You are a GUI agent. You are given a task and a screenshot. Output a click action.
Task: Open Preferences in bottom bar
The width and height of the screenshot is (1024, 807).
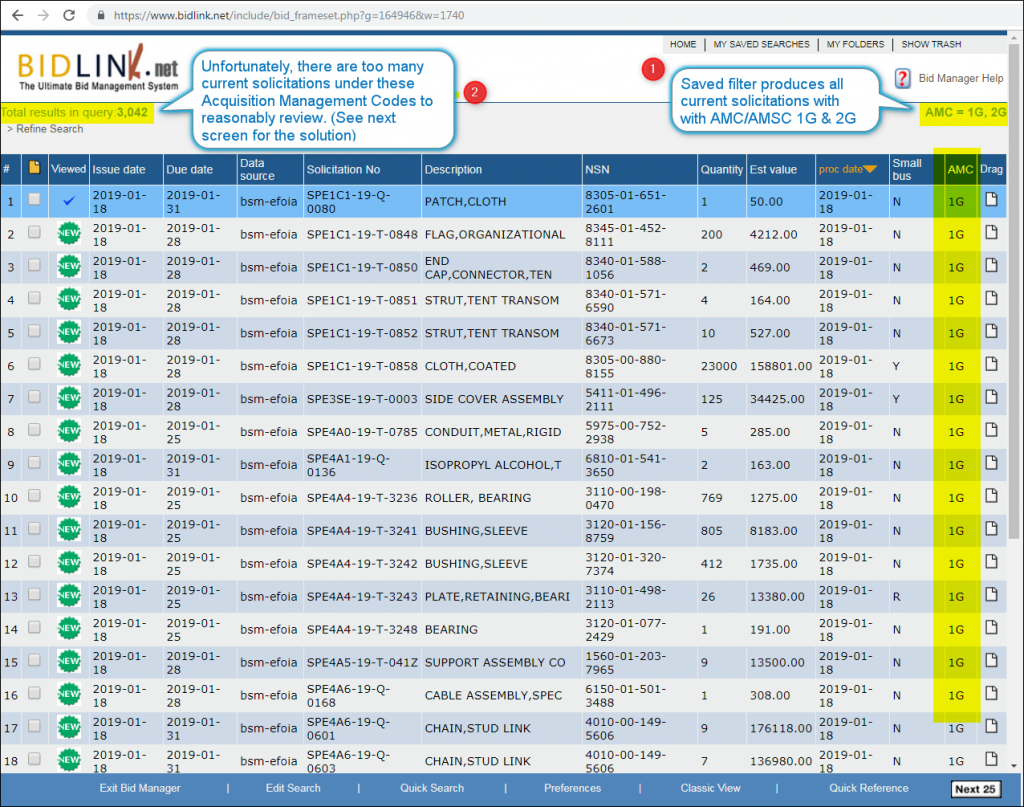pos(572,788)
